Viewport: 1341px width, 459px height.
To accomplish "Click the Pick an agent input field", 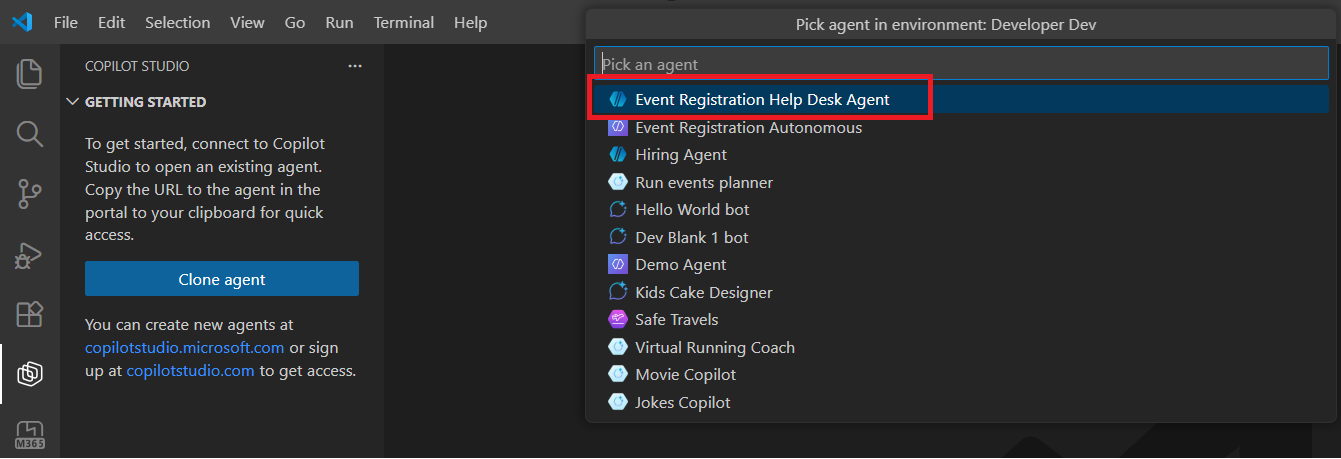I will [960, 64].
